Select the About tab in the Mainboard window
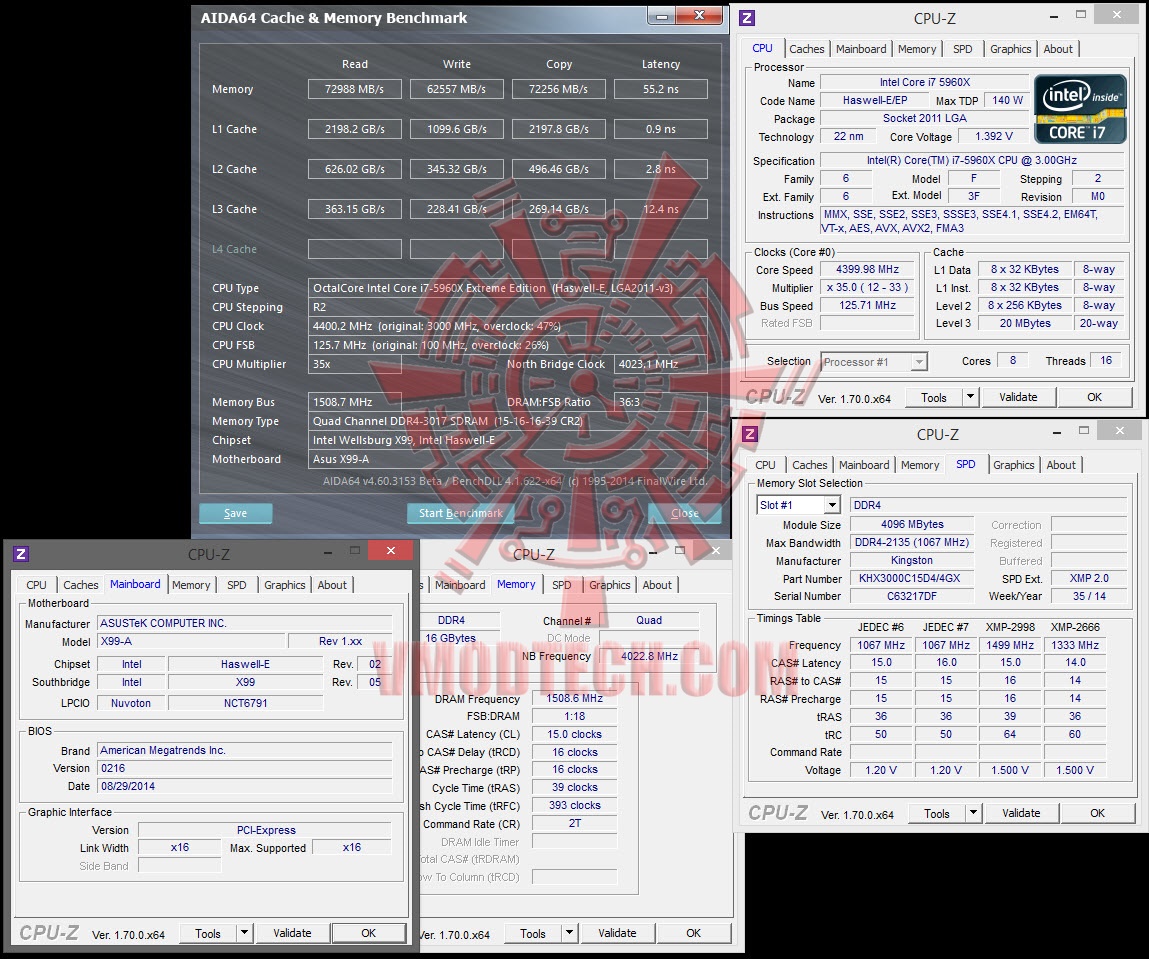 click(x=332, y=585)
